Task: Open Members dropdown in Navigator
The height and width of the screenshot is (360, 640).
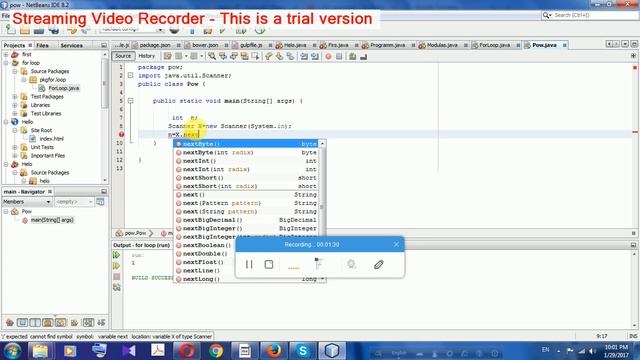Action: coord(27,202)
